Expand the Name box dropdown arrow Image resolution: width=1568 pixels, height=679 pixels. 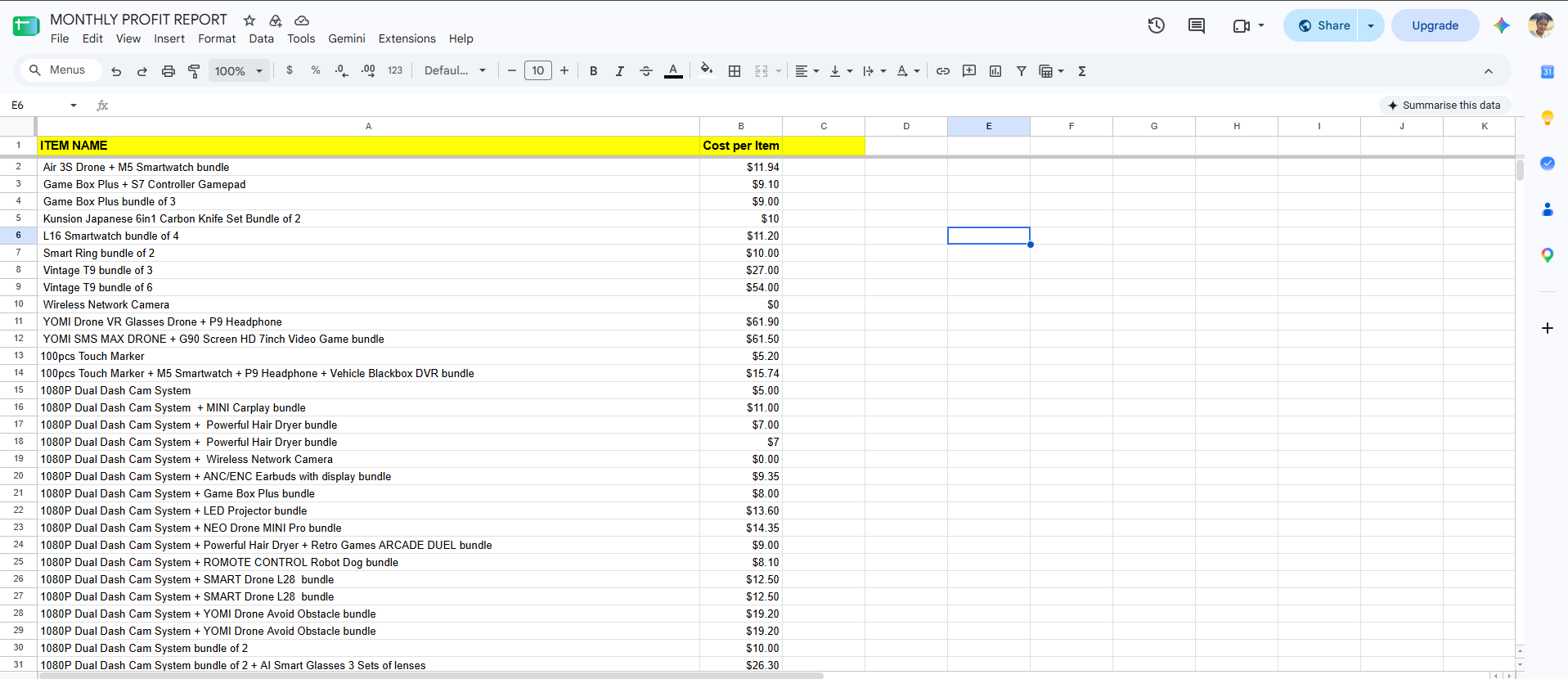coord(74,106)
